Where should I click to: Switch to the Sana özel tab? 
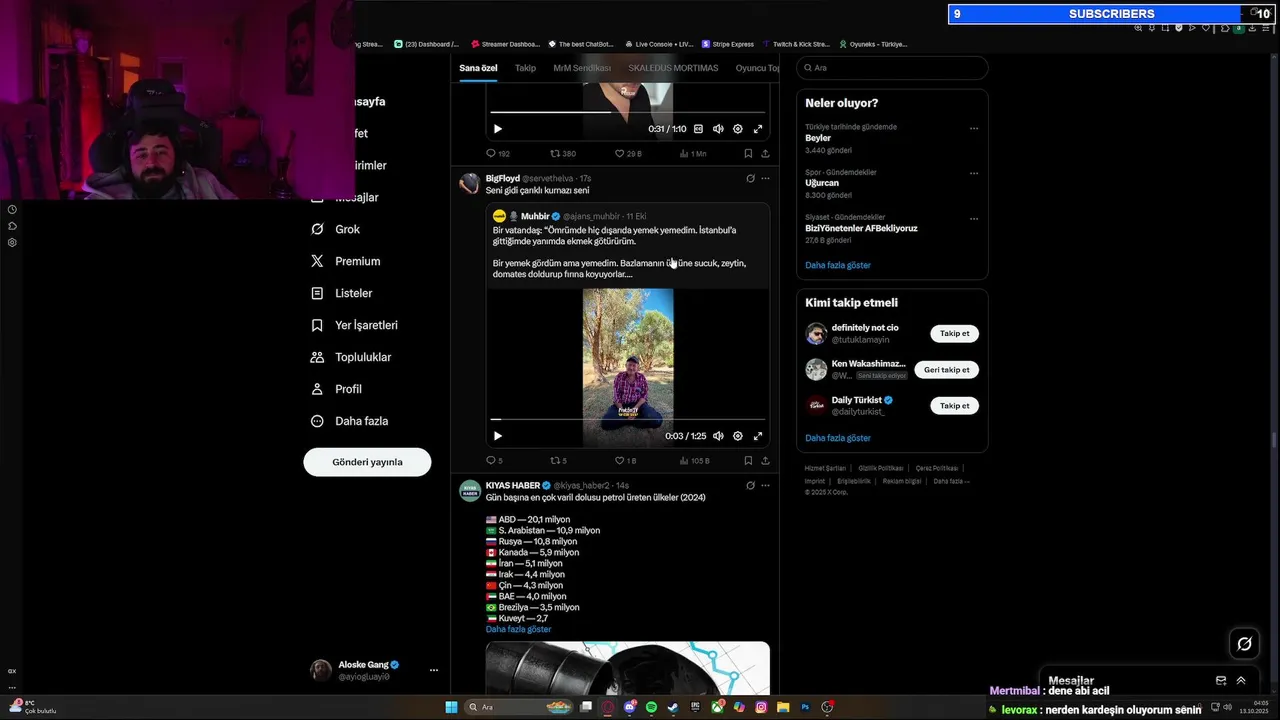point(478,68)
